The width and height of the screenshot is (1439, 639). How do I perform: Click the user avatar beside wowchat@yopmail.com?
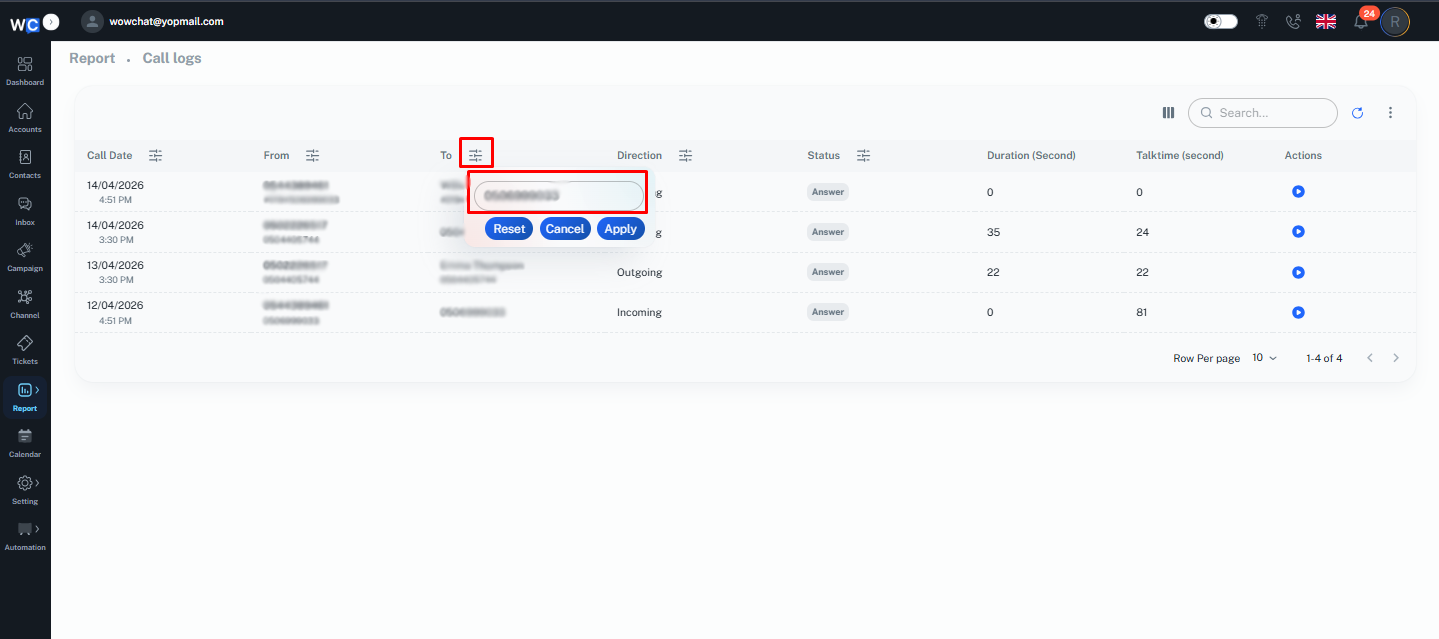[92, 20]
